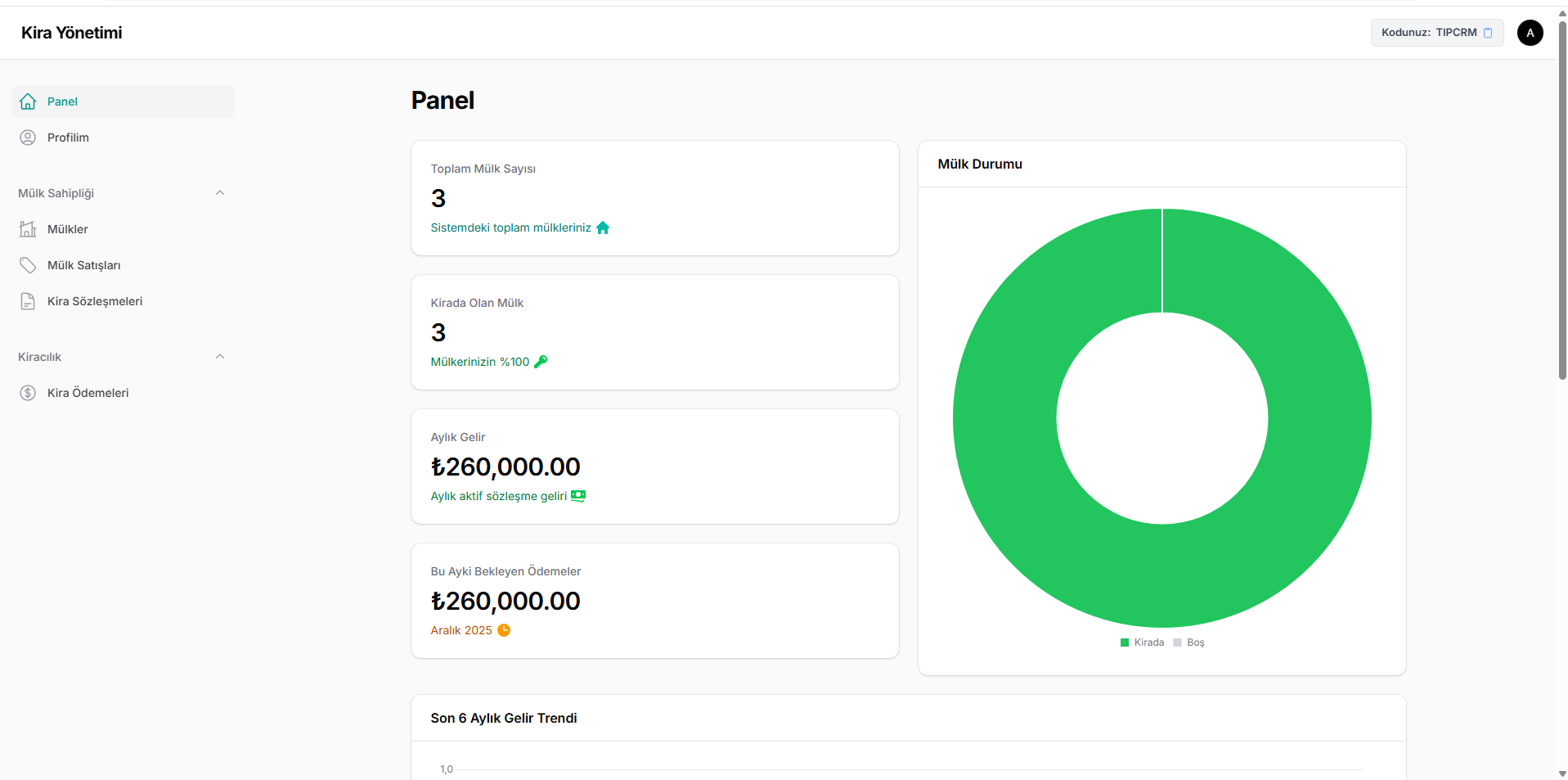
Task: Copy code using the clipboard icon
Action: click(1488, 33)
